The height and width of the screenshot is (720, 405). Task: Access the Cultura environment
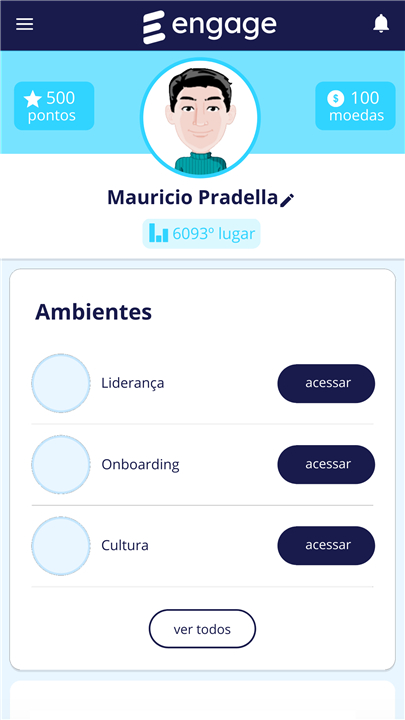pyautogui.click(x=326, y=546)
